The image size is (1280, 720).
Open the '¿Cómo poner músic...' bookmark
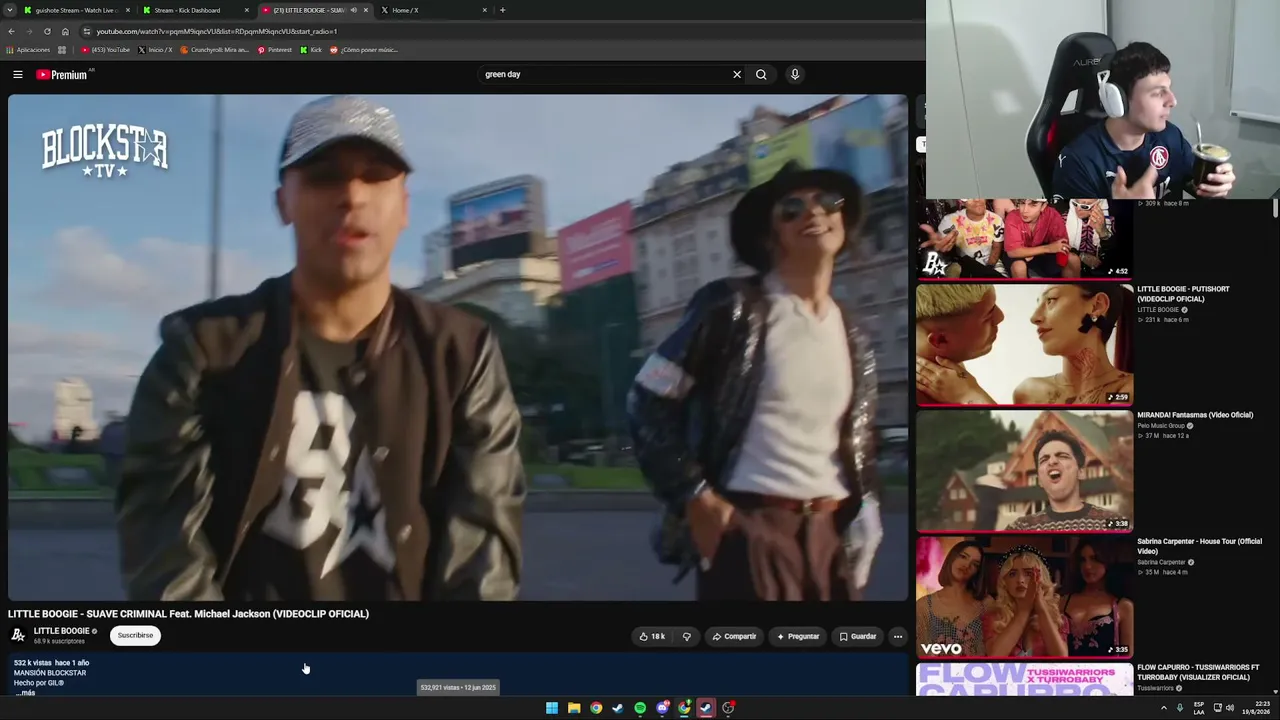(364, 50)
